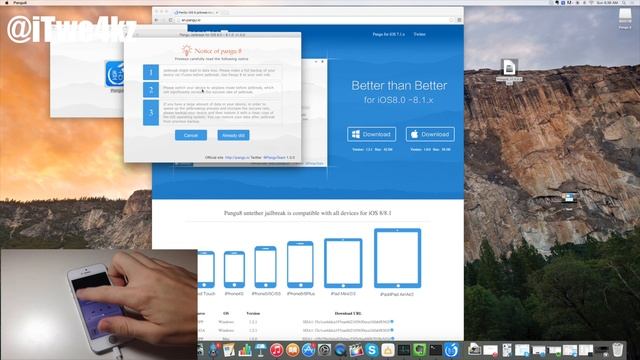
Task: Open Evernote from the dock
Action: click(420, 350)
